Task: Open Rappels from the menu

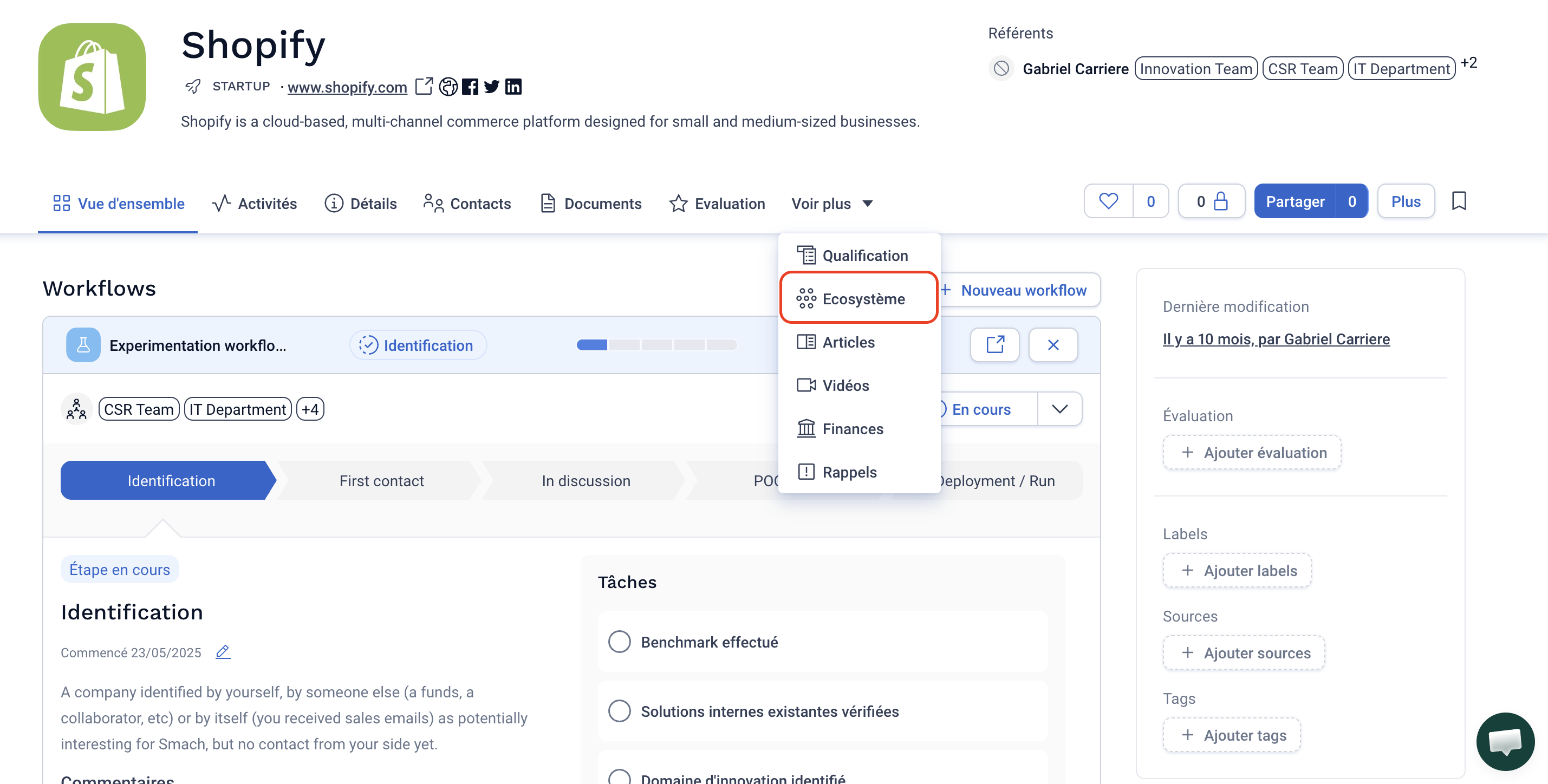Action: [x=860, y=472]
